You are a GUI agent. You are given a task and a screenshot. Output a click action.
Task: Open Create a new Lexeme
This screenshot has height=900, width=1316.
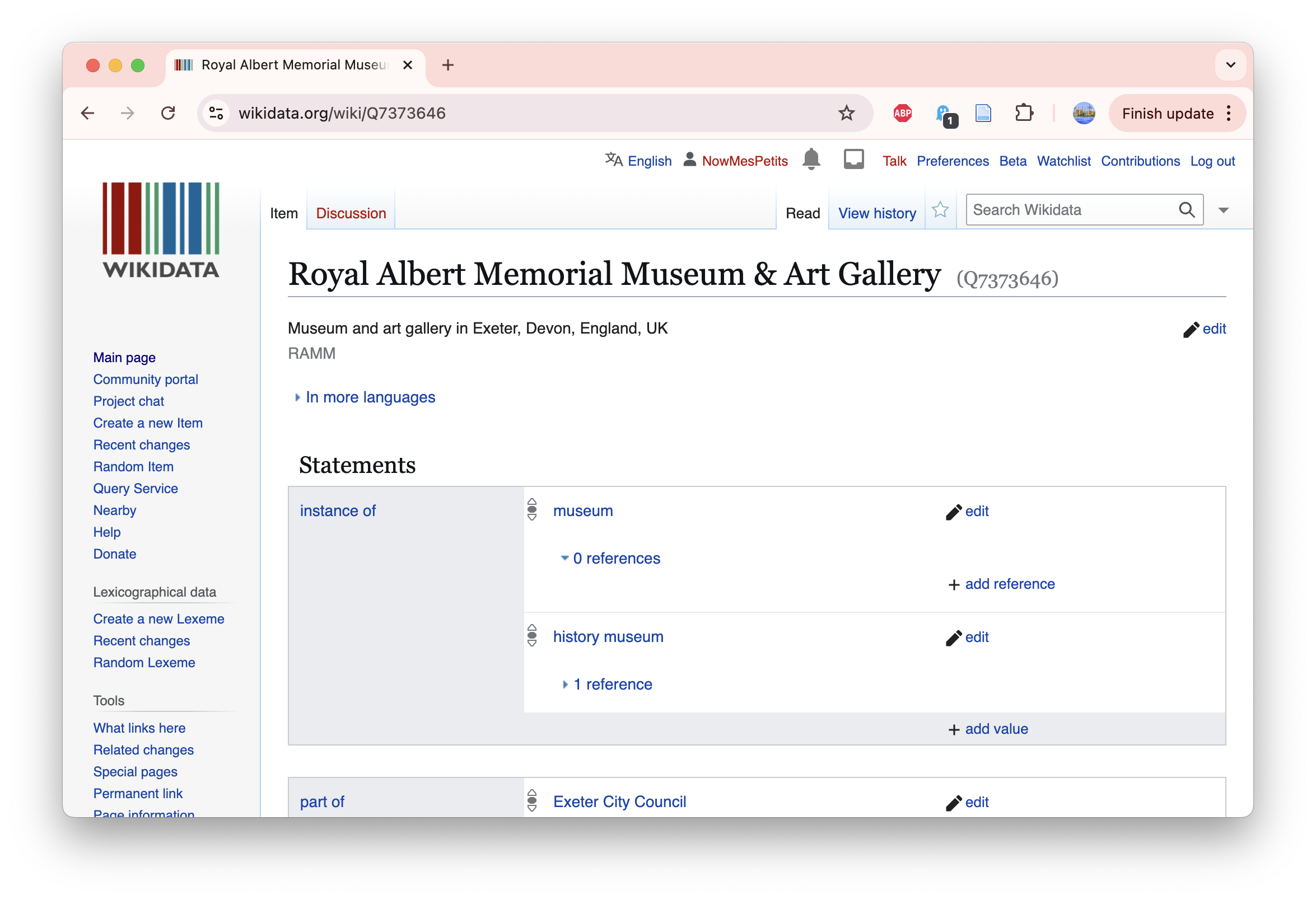pyautogui.click(x=158, y=619)
